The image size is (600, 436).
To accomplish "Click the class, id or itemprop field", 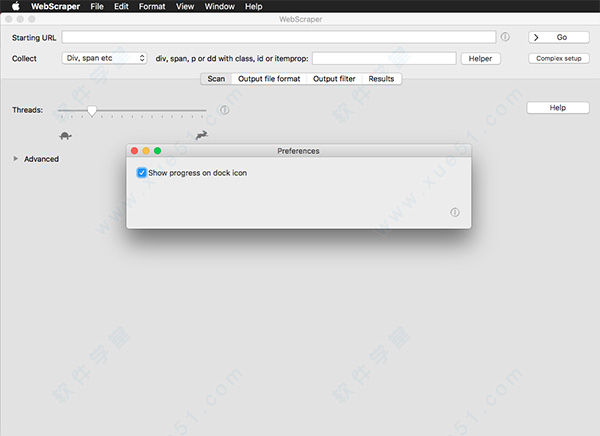I will click(x=384, y=59).
